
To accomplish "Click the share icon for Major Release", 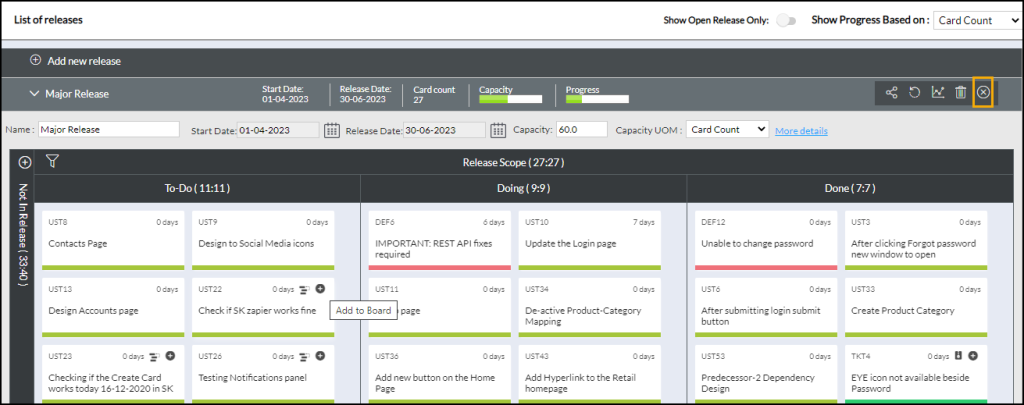I will coord(891,93).
